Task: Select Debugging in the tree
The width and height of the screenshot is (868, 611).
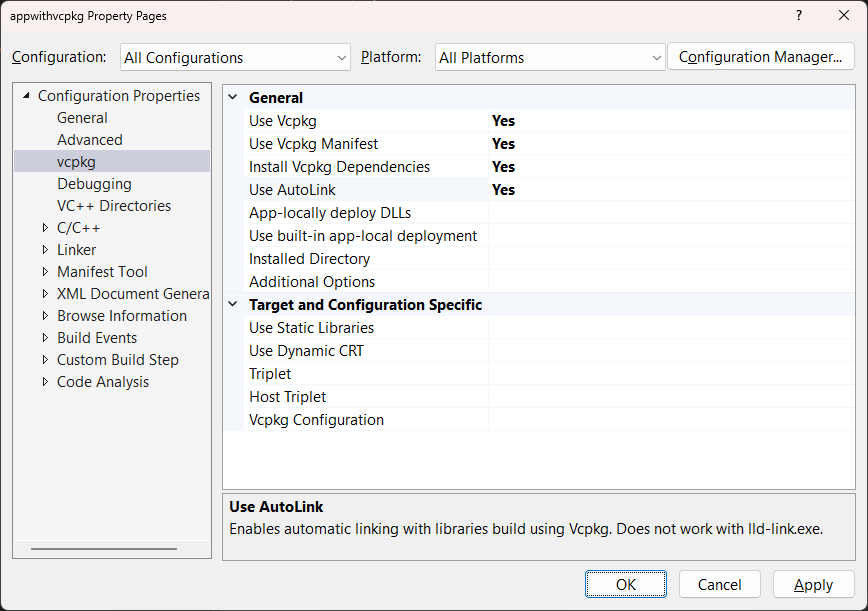Action: [94, 184]
